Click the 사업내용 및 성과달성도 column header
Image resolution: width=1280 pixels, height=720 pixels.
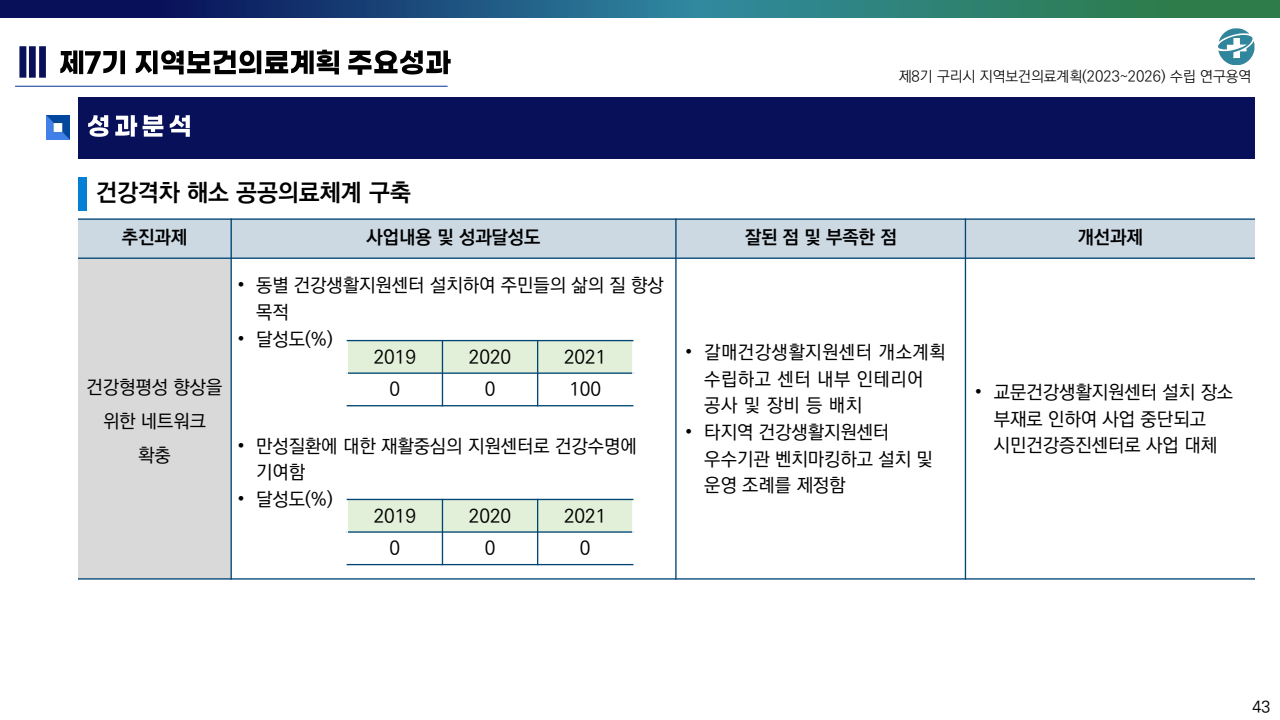453,238
